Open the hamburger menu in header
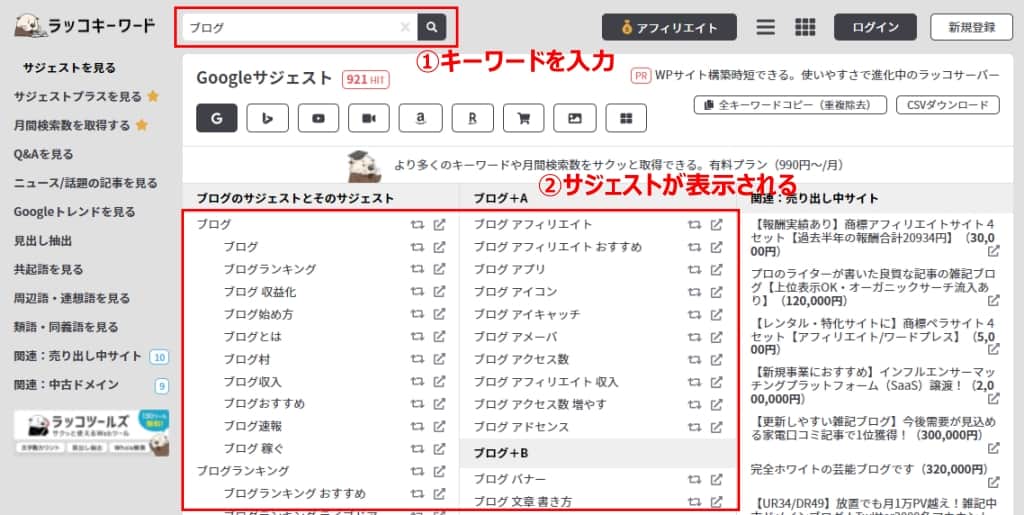Viewport: 1024px width, 515px height. [765, 27]
